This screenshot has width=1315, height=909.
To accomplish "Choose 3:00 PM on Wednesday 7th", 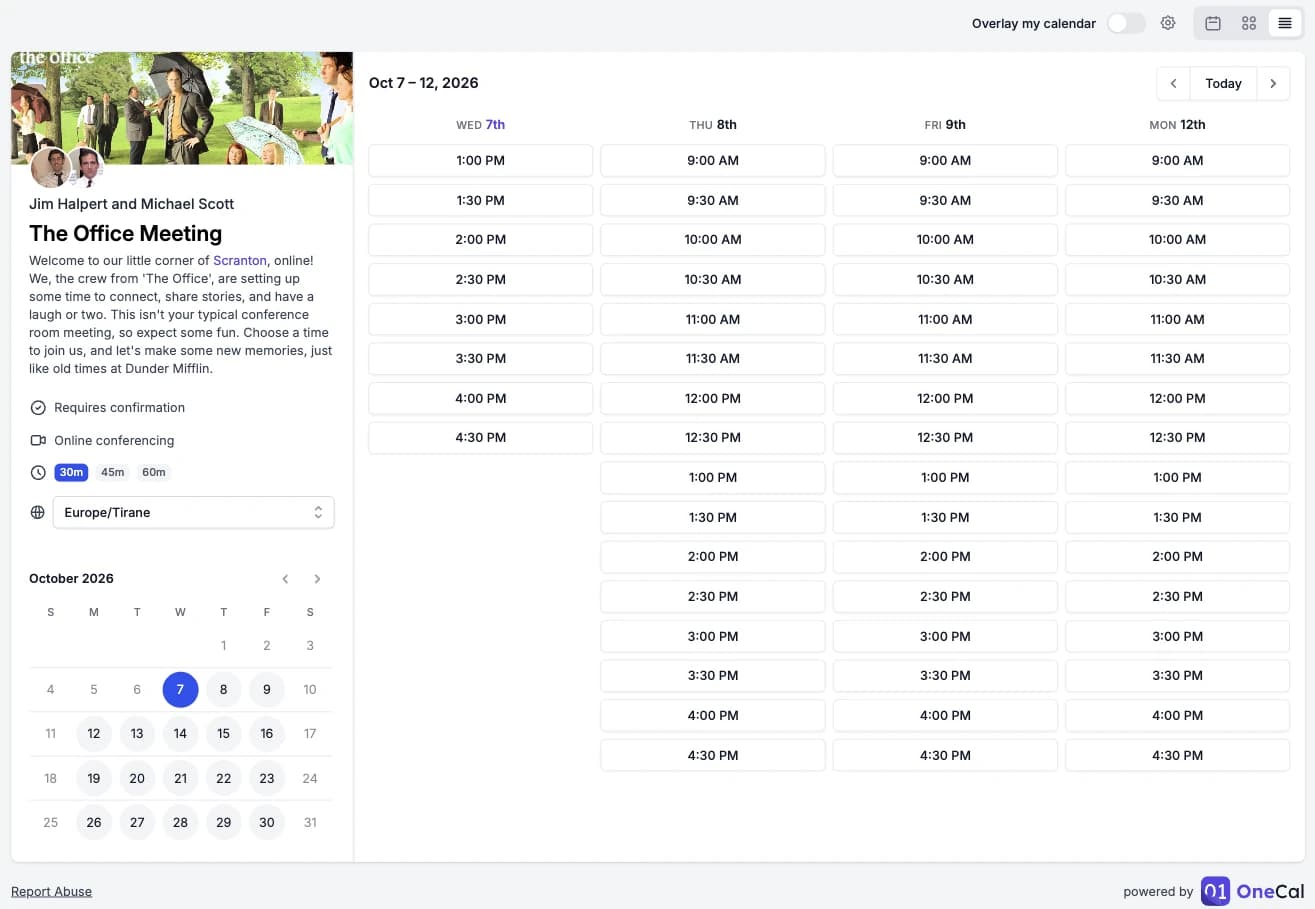I will pyautogui.click(x=481, y=319).
